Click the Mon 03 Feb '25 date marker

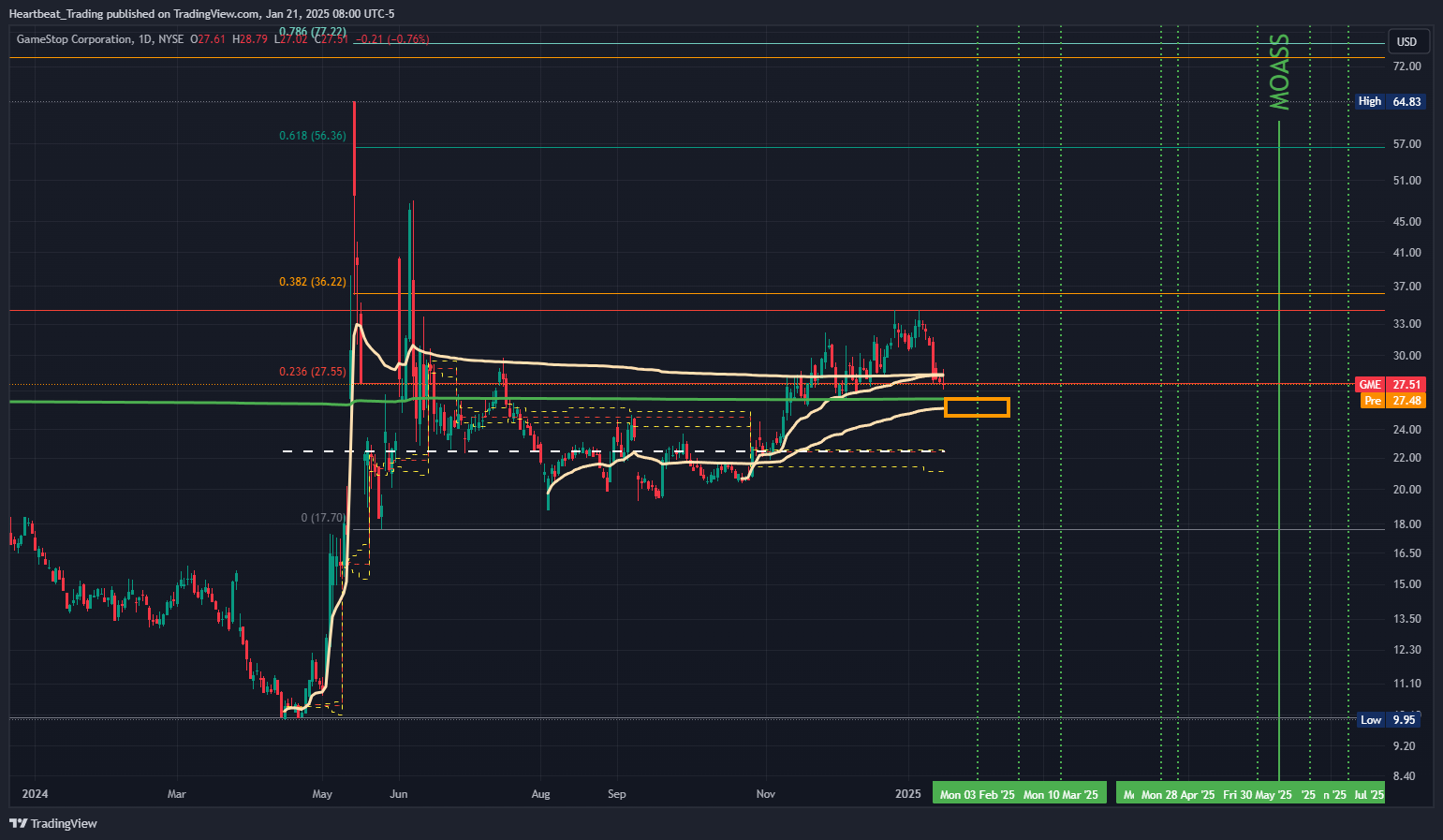coord(977,794)
